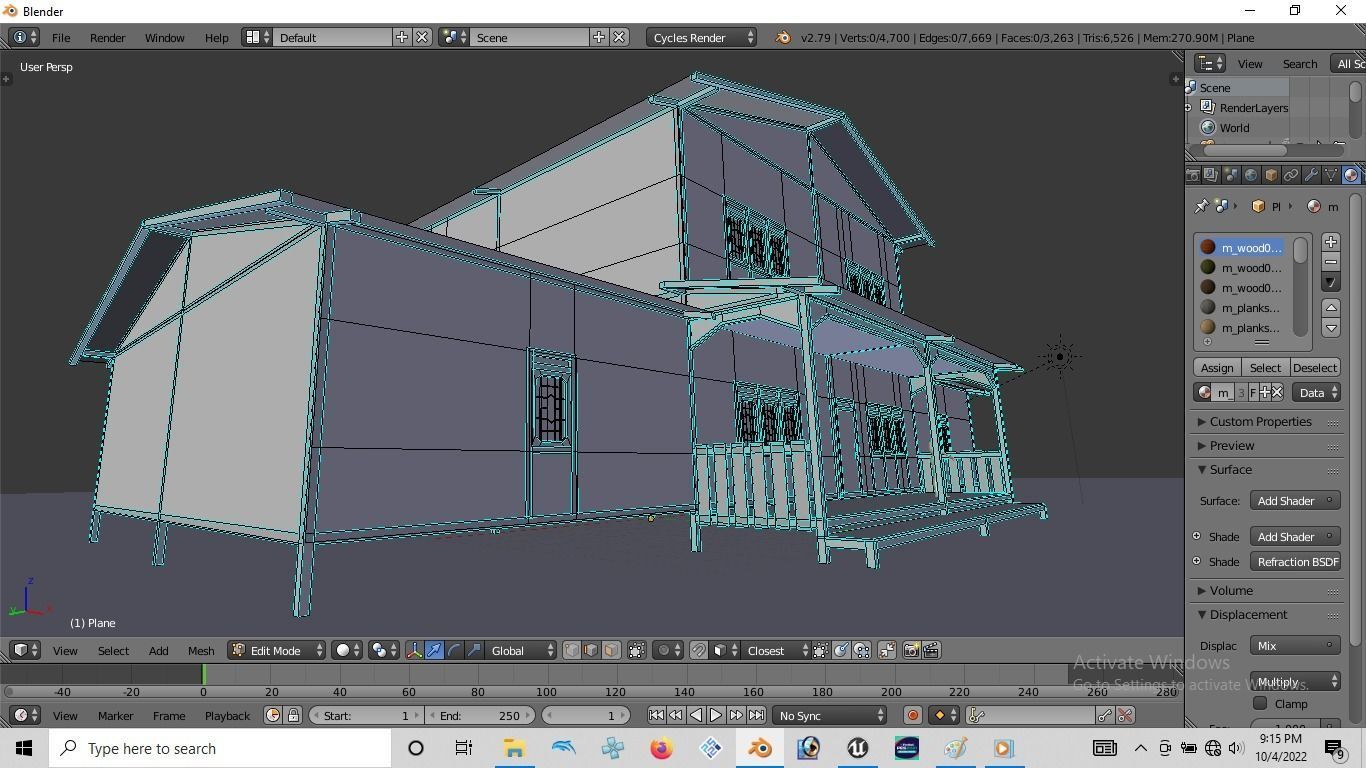
Task: Open the Render Layers properties tab
Action: click(1211, 175)
